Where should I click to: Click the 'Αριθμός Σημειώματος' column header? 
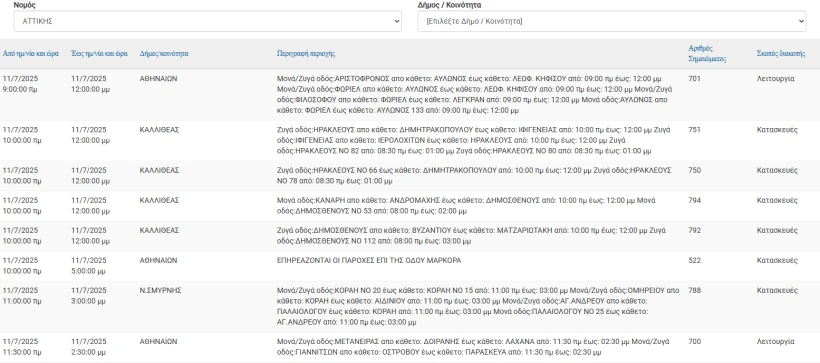707,53
